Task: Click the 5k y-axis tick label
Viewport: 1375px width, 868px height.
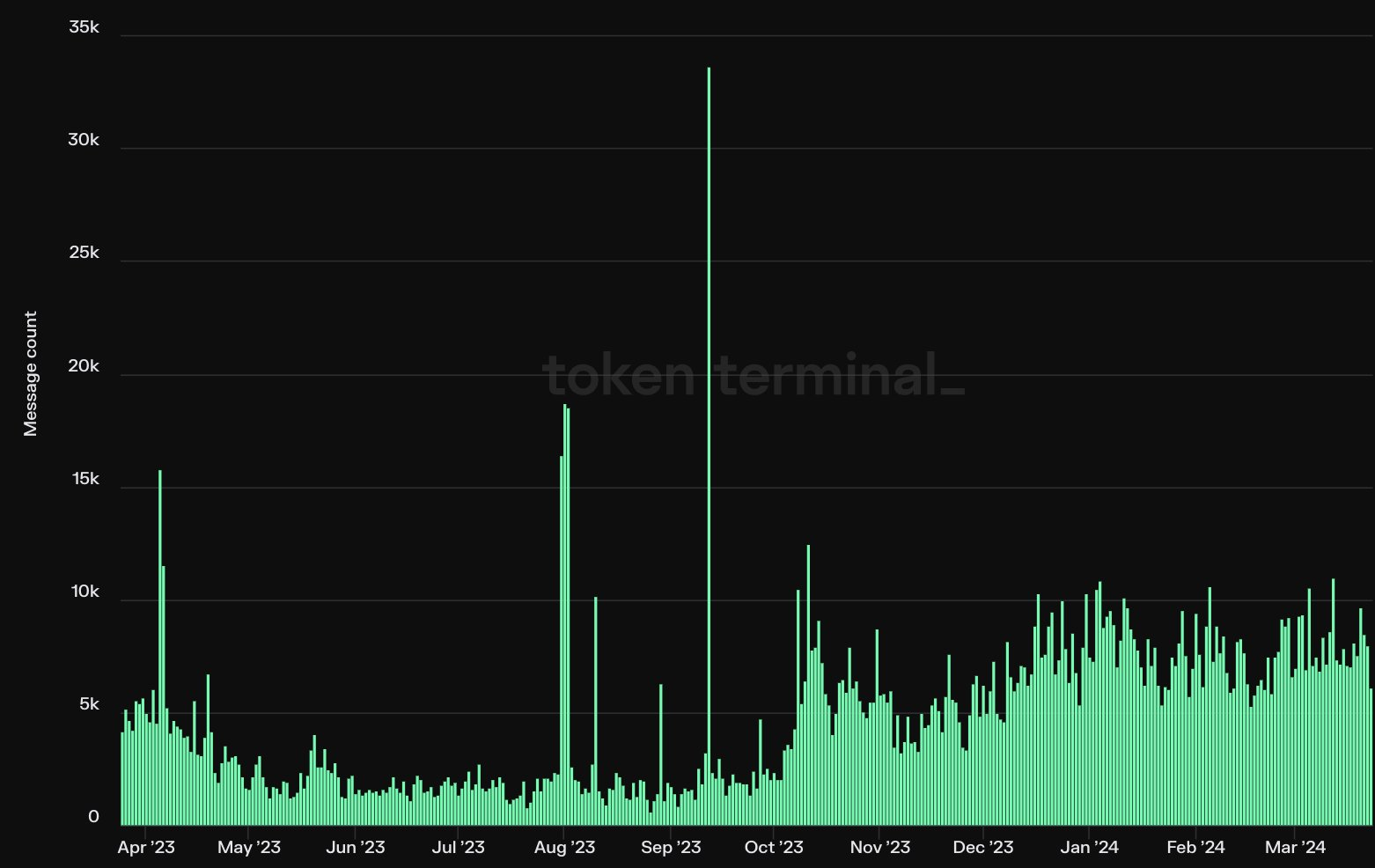Action: (x=89, y=705)
